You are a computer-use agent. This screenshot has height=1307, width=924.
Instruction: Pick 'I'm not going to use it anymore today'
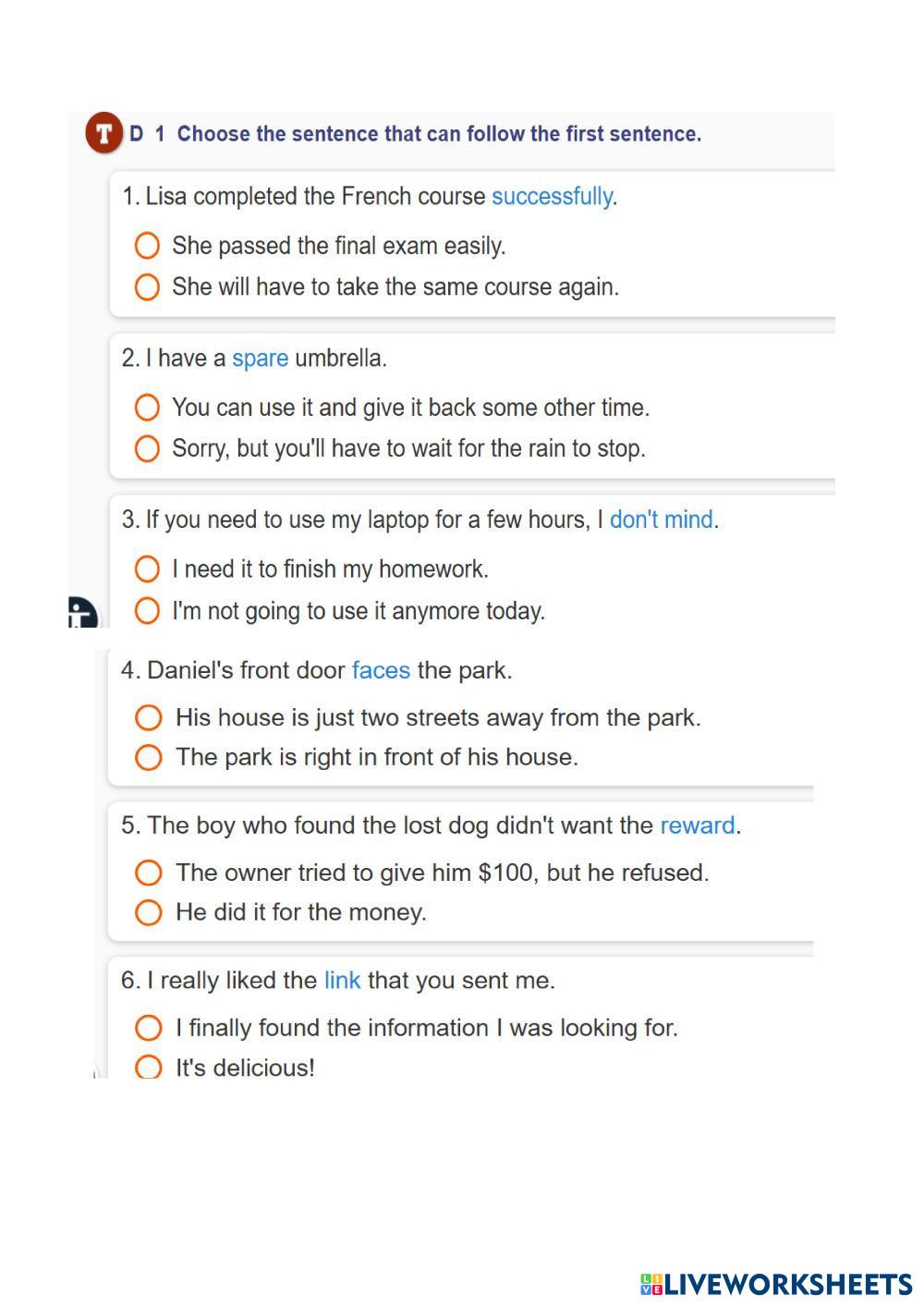(x=147, y=611)
